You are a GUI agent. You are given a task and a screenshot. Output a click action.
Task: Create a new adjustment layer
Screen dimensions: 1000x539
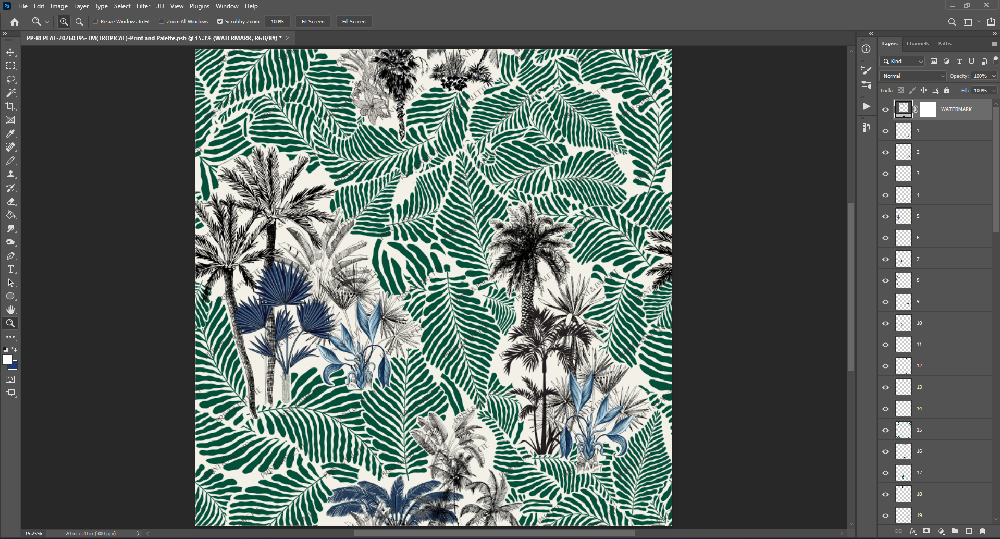[x=941, y=531]
